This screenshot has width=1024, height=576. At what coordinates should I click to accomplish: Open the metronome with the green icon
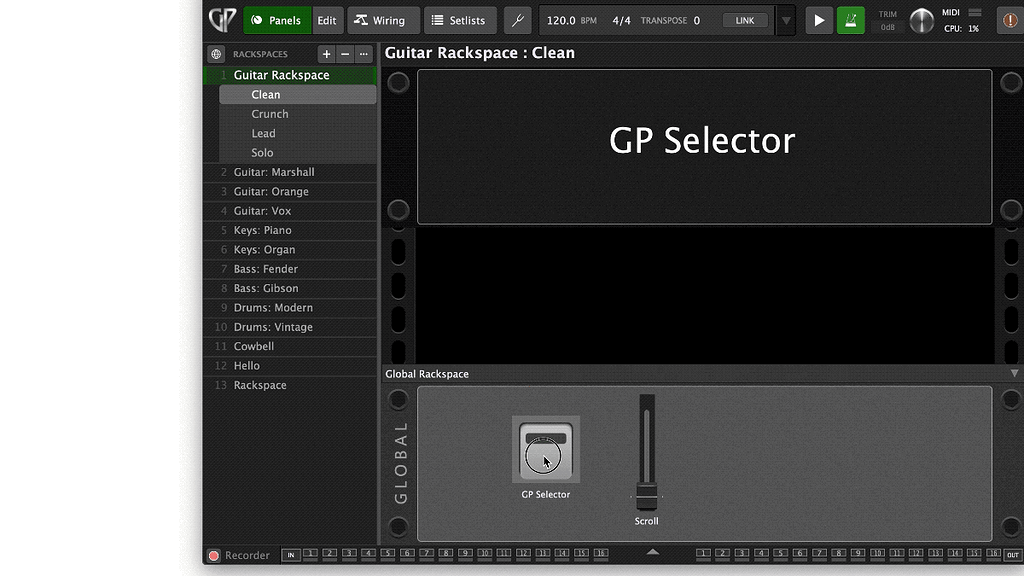851,19
